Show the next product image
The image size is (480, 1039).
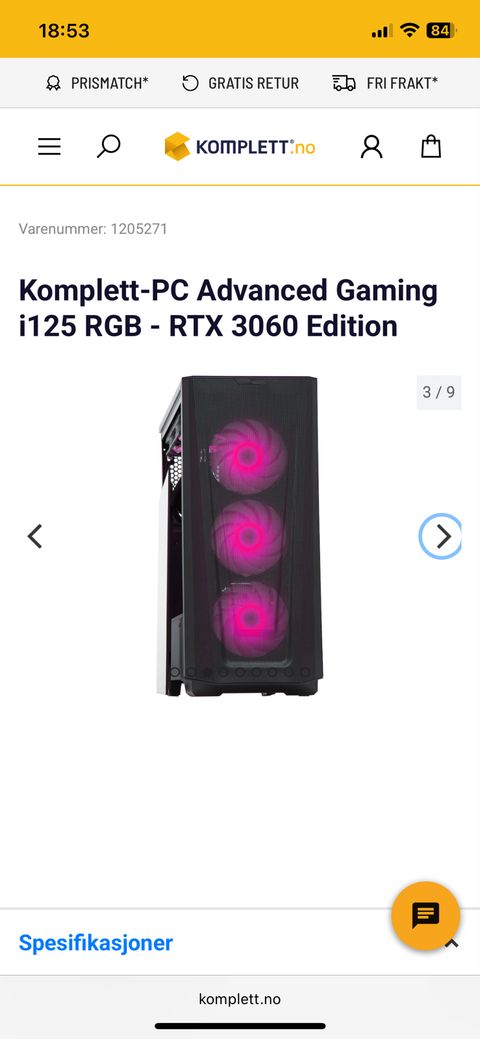click(442, 536)
